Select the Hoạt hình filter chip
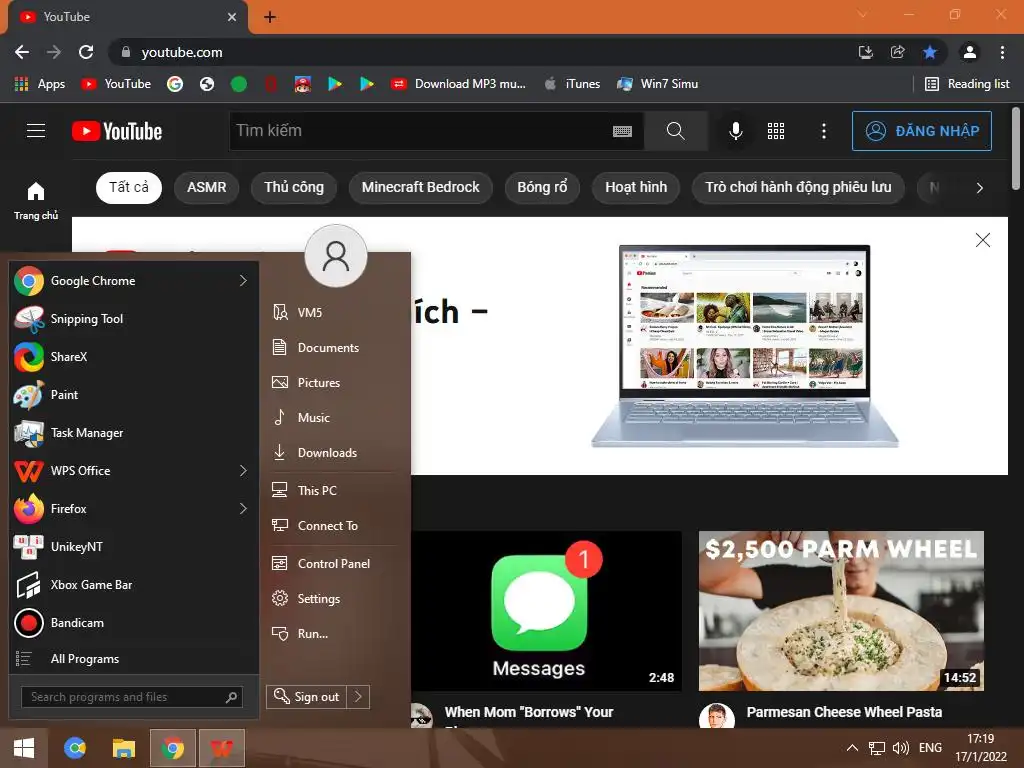 pyautogui.click(x=636, y=187)
